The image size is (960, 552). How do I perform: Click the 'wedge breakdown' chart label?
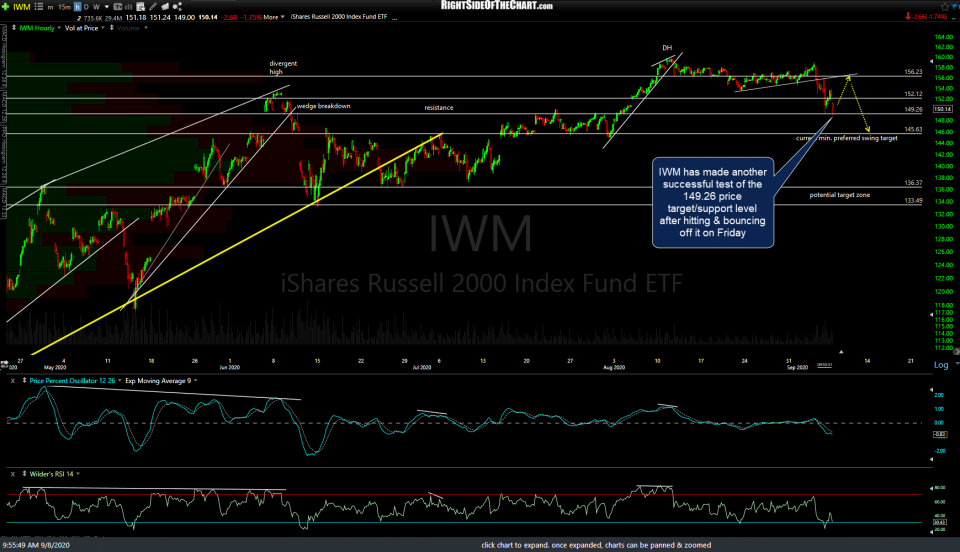323,106
